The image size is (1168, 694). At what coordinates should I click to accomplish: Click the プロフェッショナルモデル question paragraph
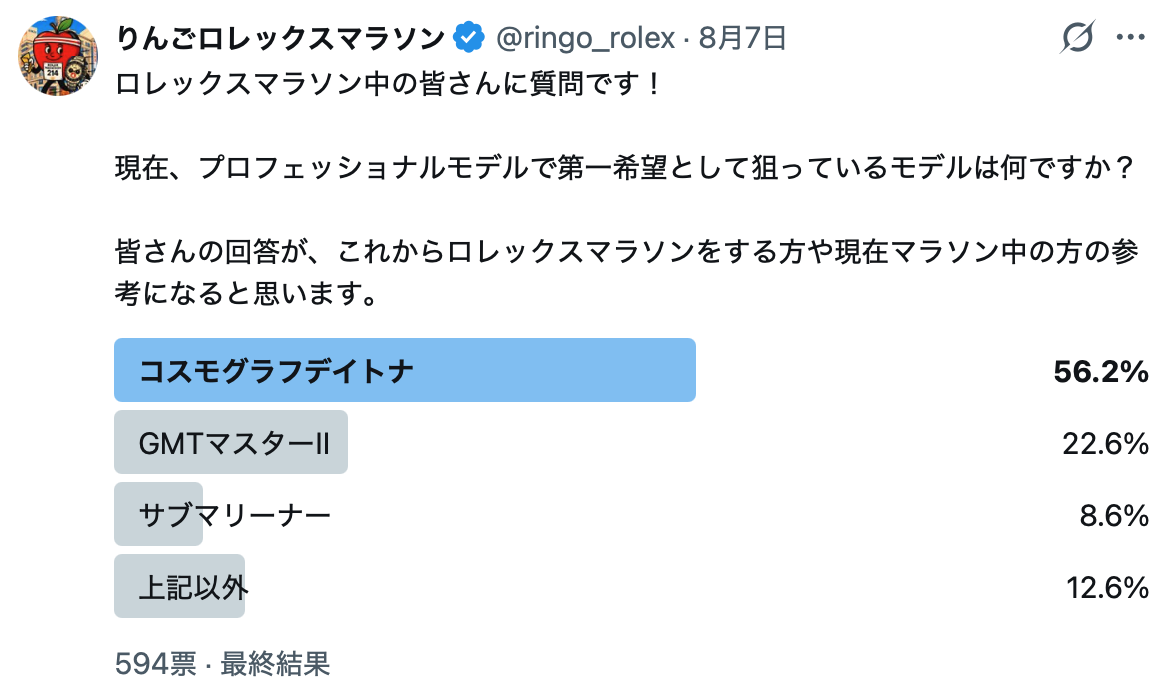[626, 168]
